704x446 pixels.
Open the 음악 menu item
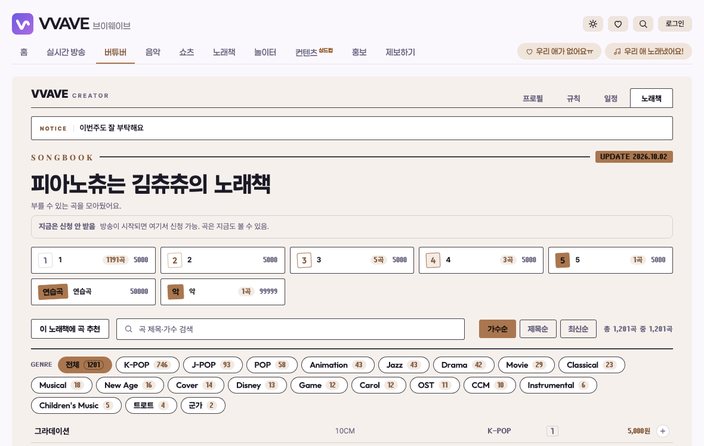(153, 52)
